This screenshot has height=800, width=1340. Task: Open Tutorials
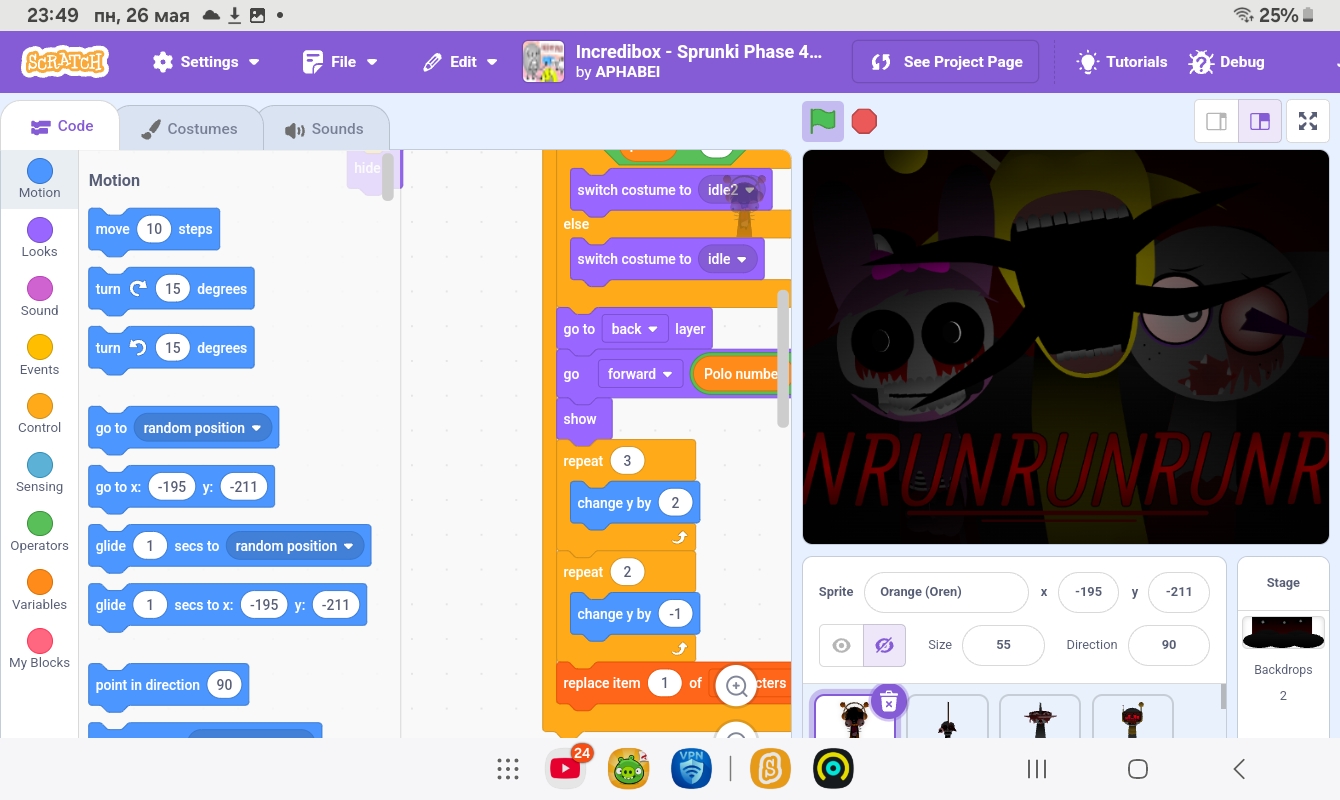[x=1121, y=62]
